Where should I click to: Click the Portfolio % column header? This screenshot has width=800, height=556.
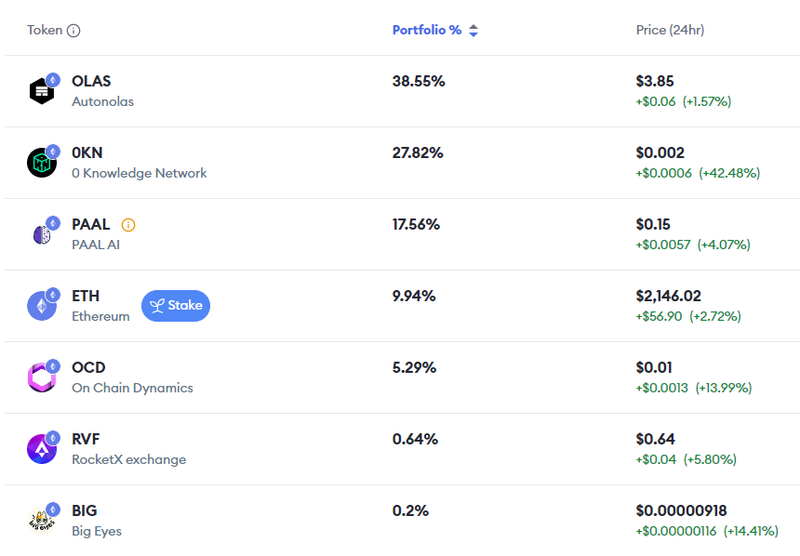click(427, 30)
